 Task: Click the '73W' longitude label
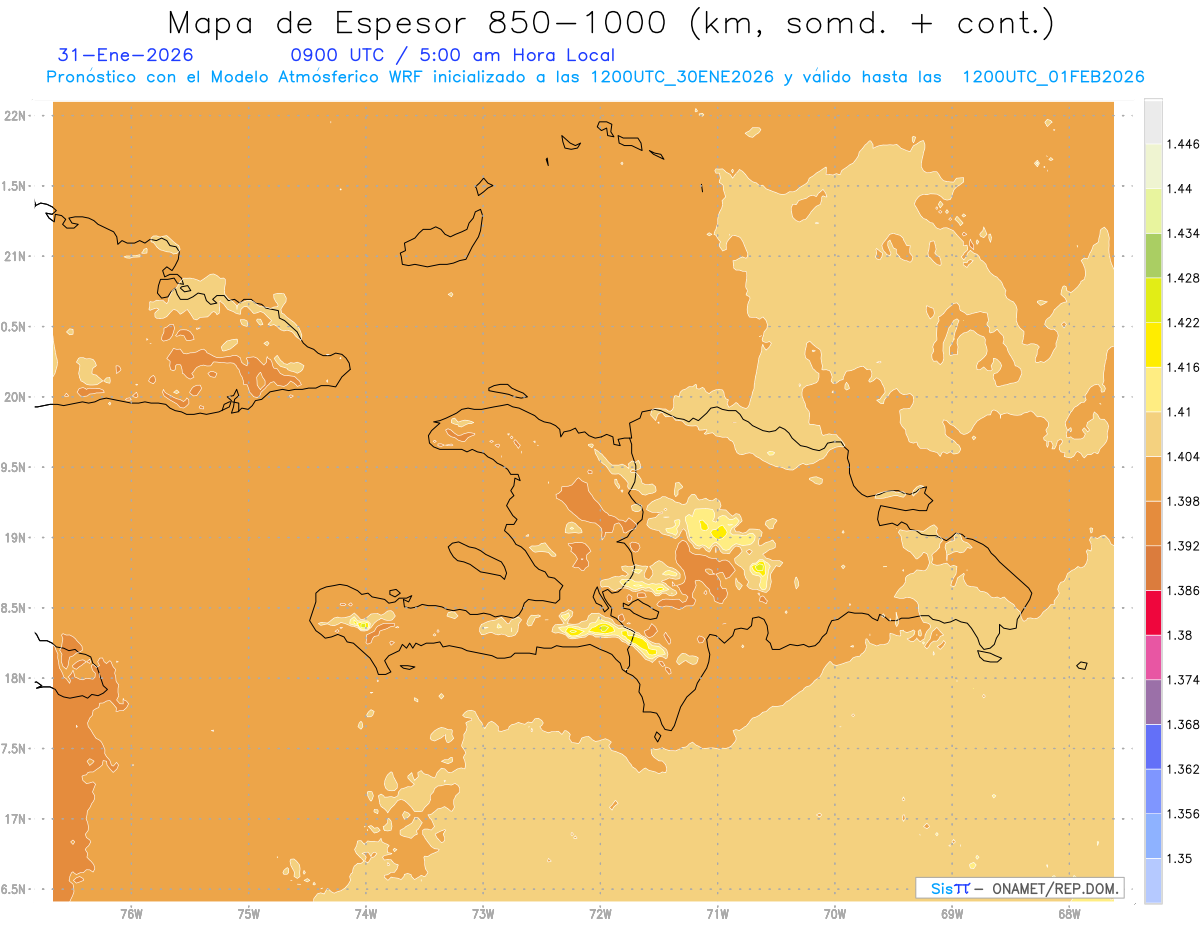pos(483,914)
